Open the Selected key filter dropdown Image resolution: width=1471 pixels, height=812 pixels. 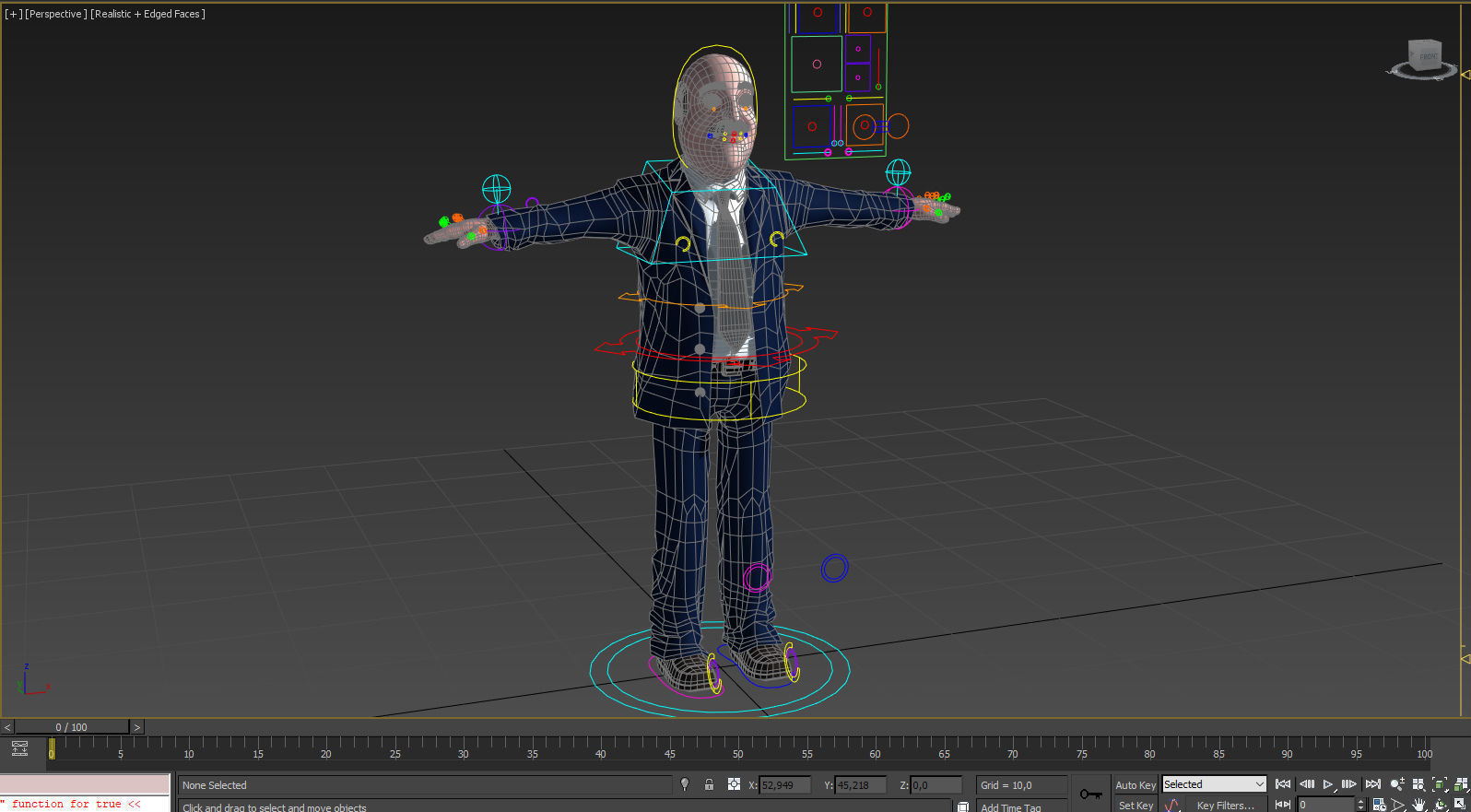1214,784
